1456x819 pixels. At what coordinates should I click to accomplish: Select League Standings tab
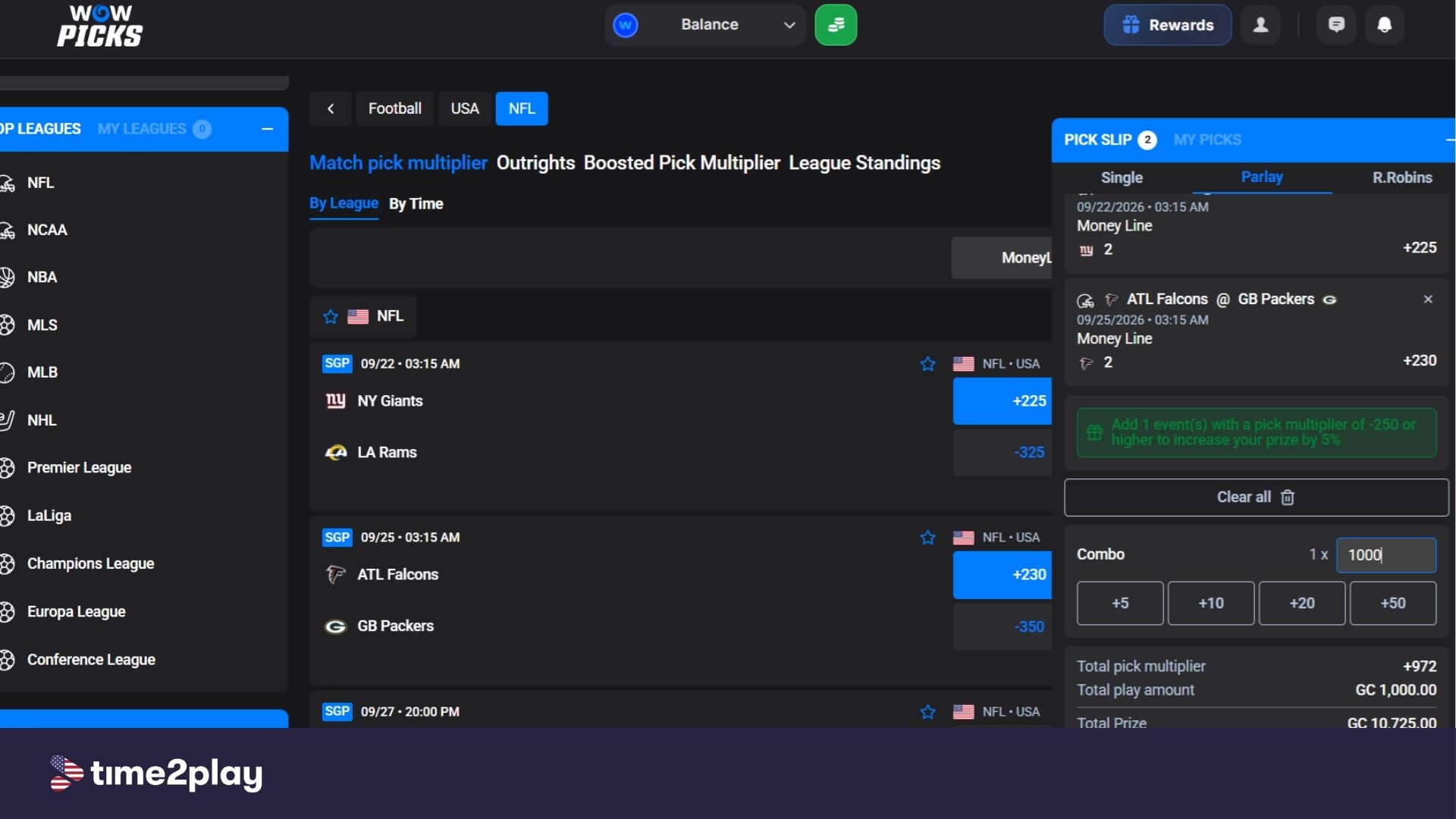(864, 163)
